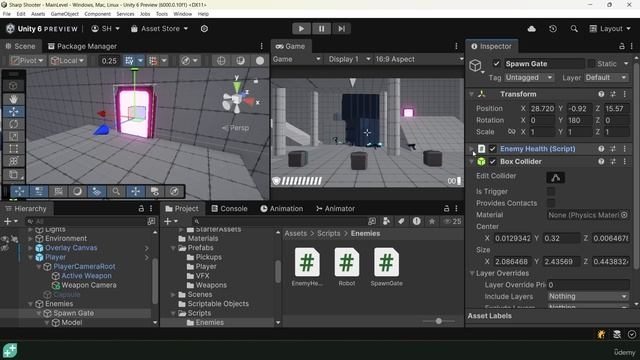
Task: Toggle the Static checkbox
Action: 591,64
